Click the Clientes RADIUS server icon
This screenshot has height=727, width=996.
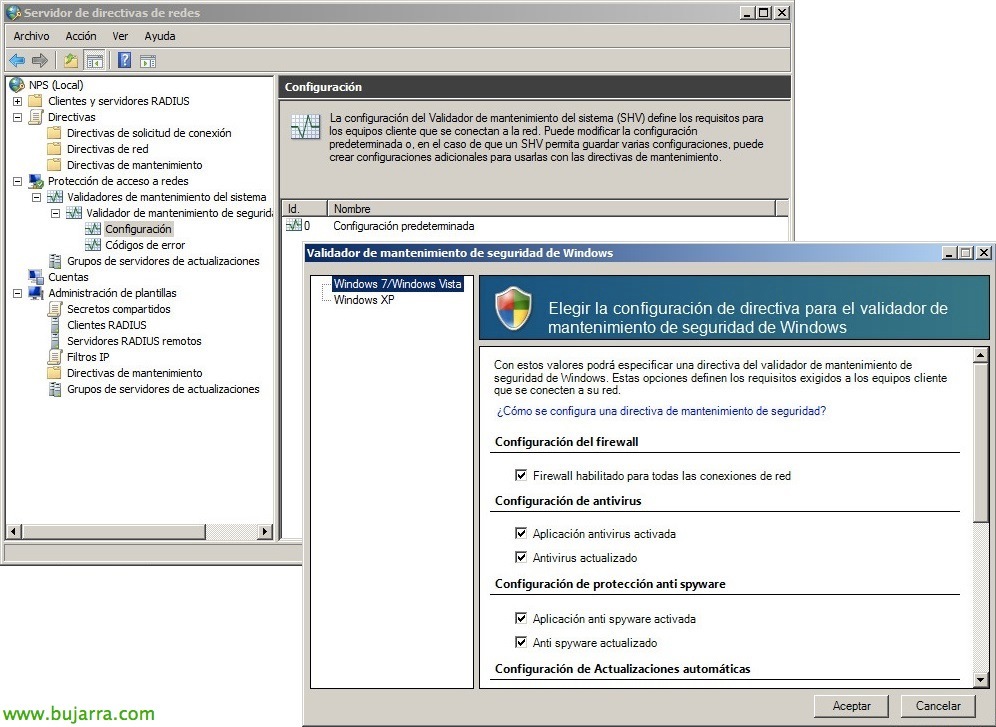[x=55, y=325]
